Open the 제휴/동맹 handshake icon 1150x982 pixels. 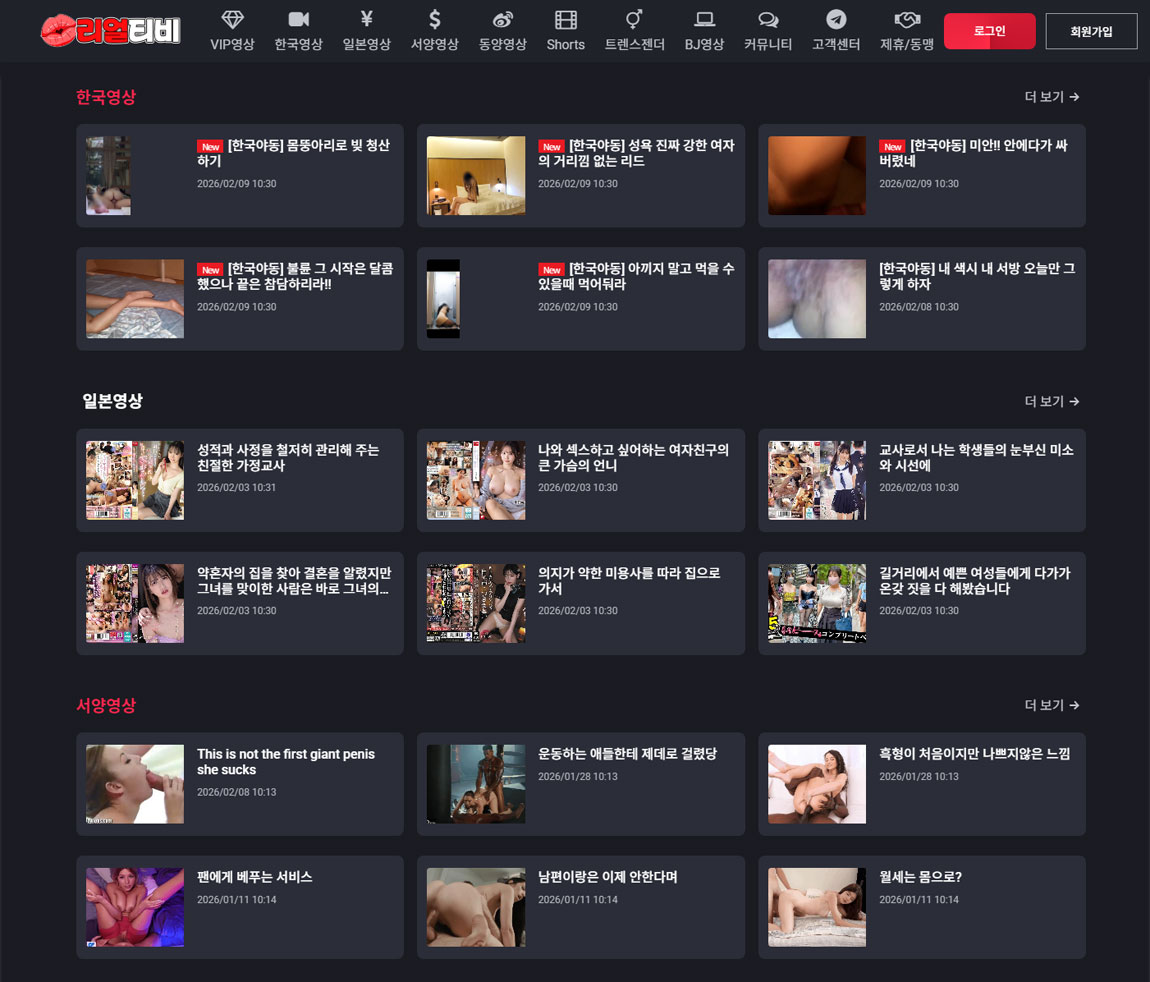(x=906, y=20)
